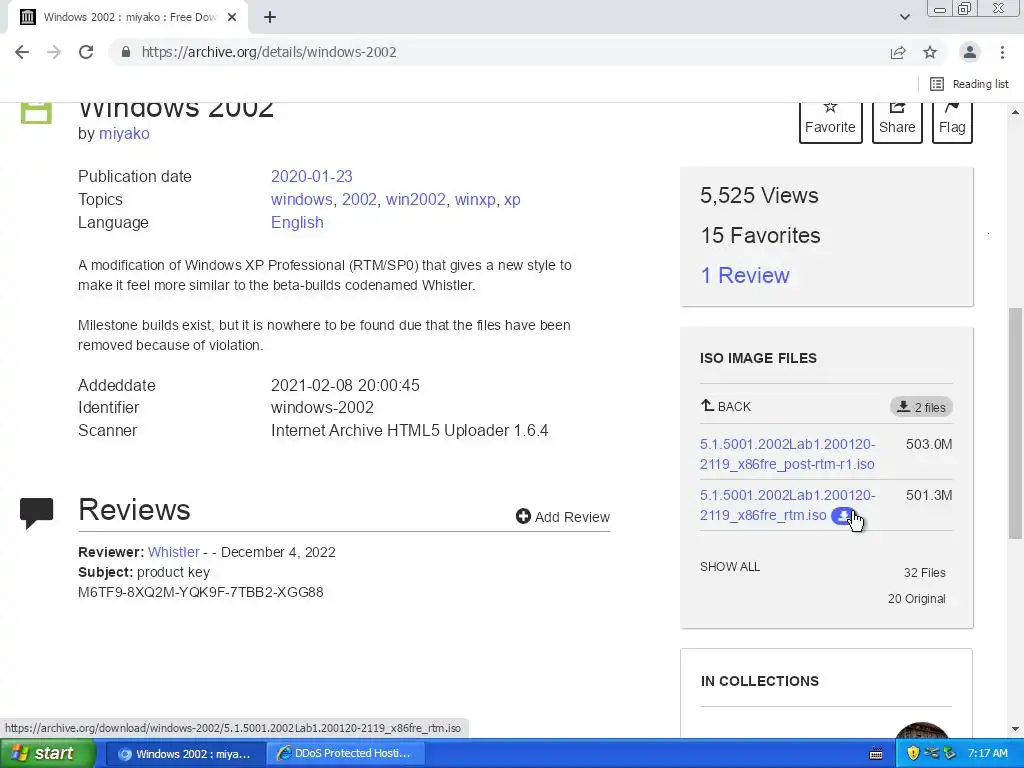The width and height of the screenshot is (1024, 768).
Task: Open the '2002' topic link
Action: (x=359, y=199)
